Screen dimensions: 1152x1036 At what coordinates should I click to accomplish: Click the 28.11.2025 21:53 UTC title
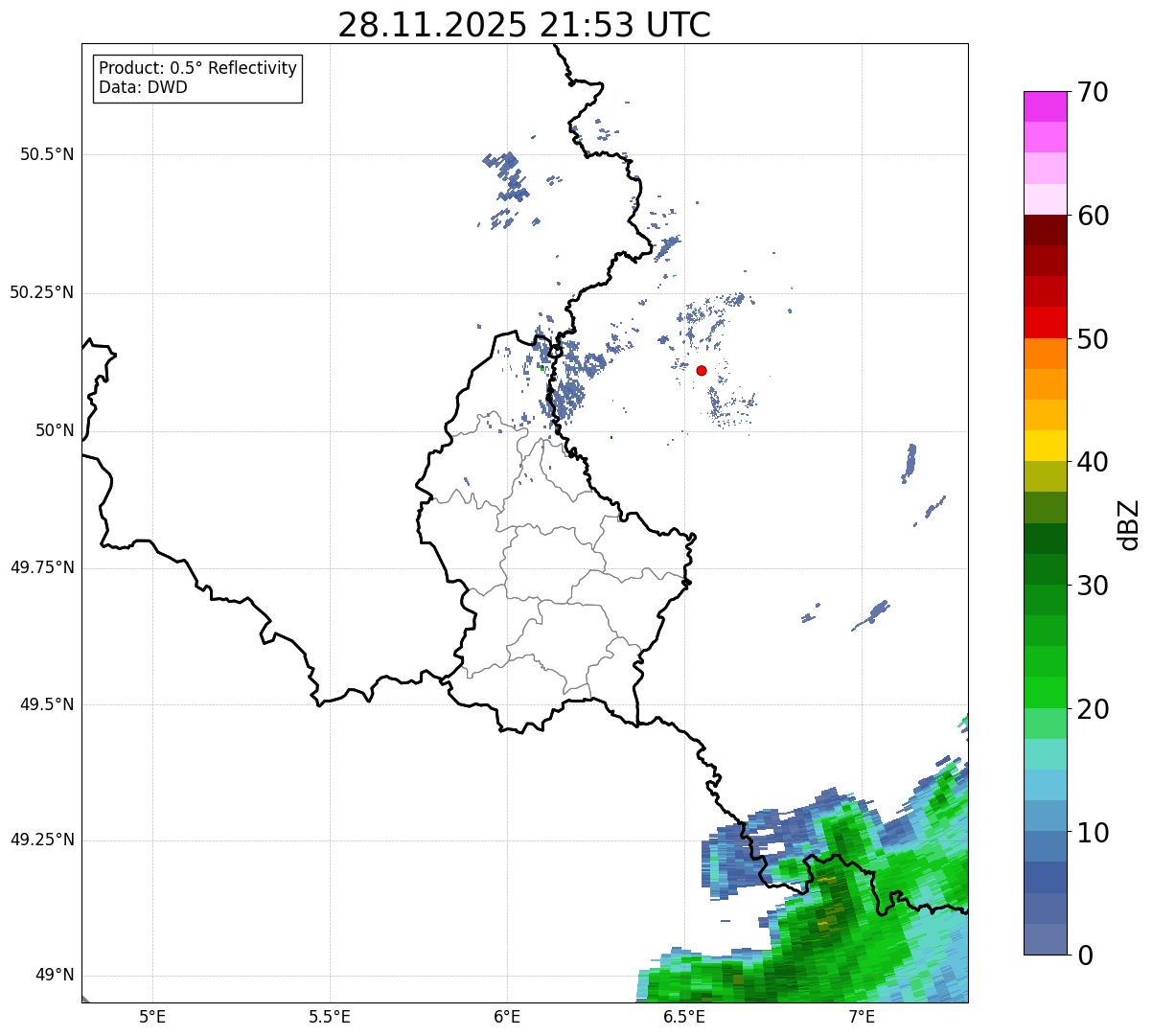(x=524, y=25)
